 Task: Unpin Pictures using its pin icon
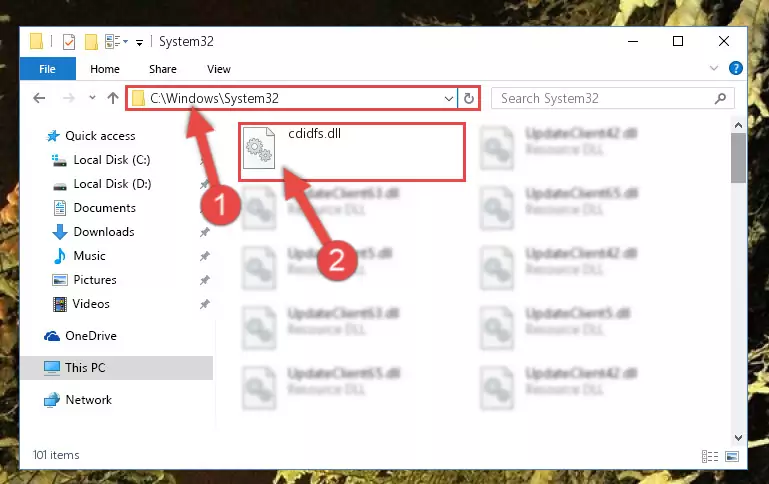(205, 280)
